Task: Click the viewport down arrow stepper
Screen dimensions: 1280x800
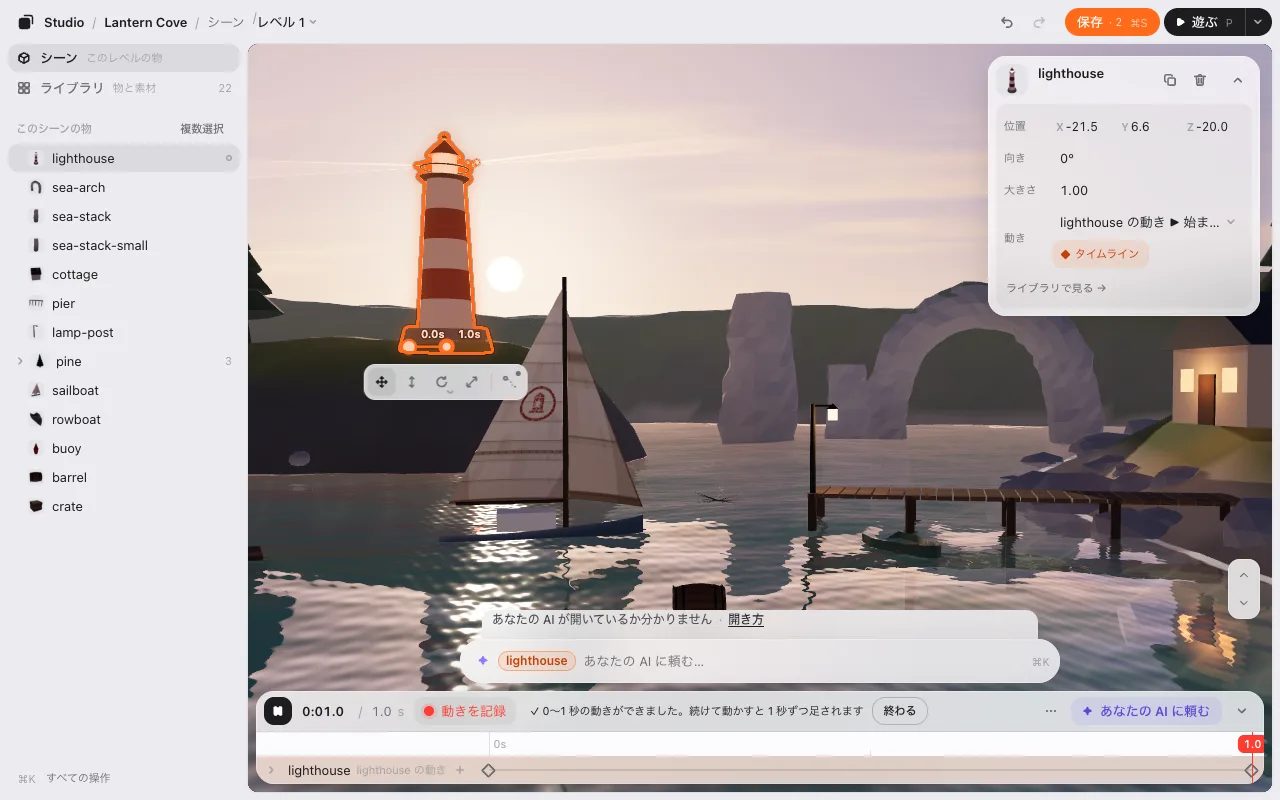Action: (1243, 602)
